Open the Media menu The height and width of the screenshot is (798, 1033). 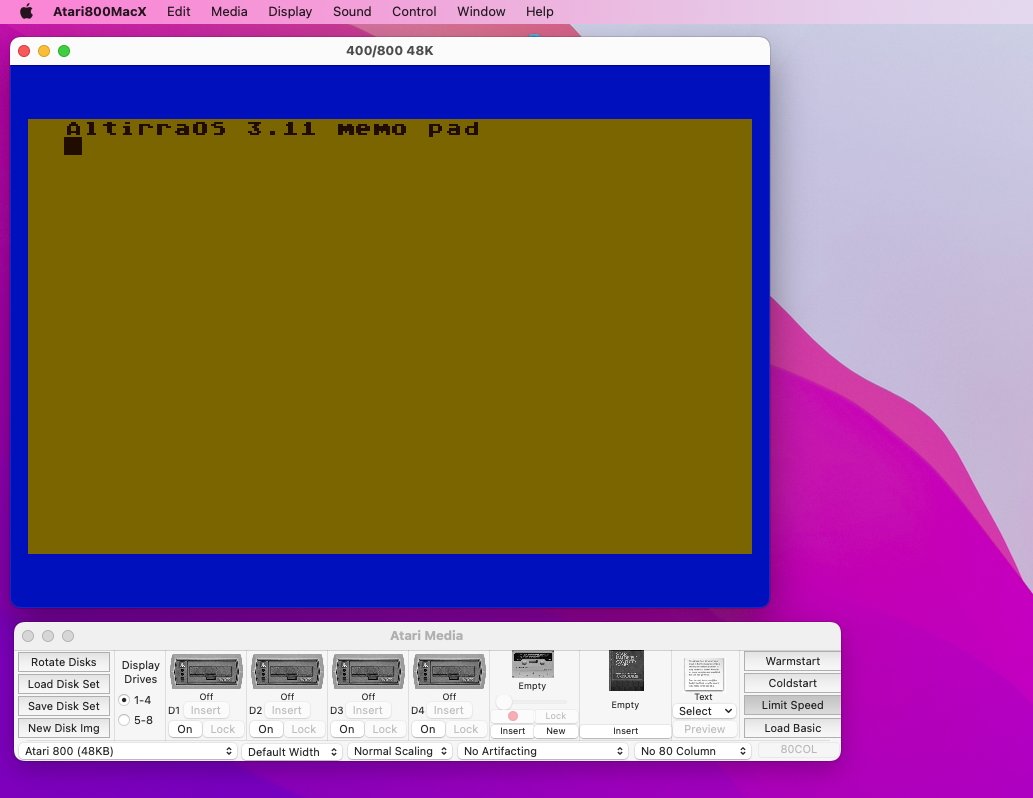point(229,12)
